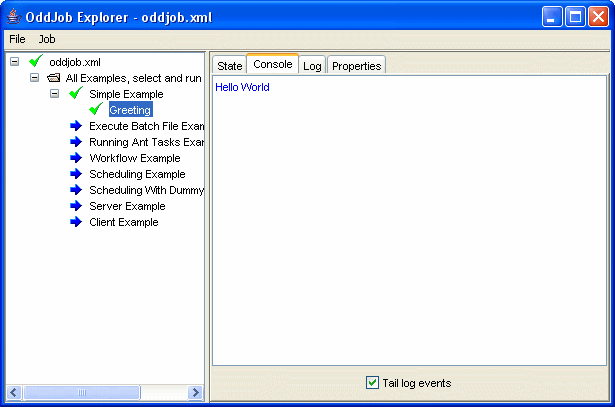Viewport: 615px width, 407px height.
Task: Click blue arrow icon beside Server Example
Action: (76, 206)
